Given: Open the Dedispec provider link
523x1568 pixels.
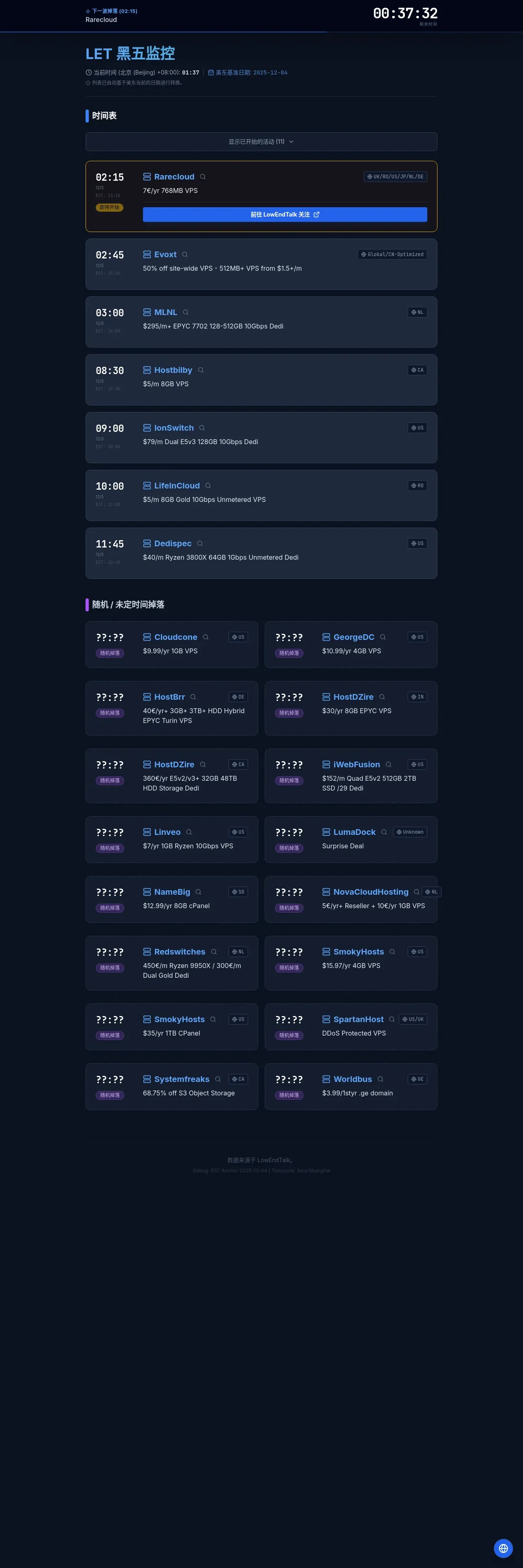Looking at the screenshot, I should click(173, 543).
